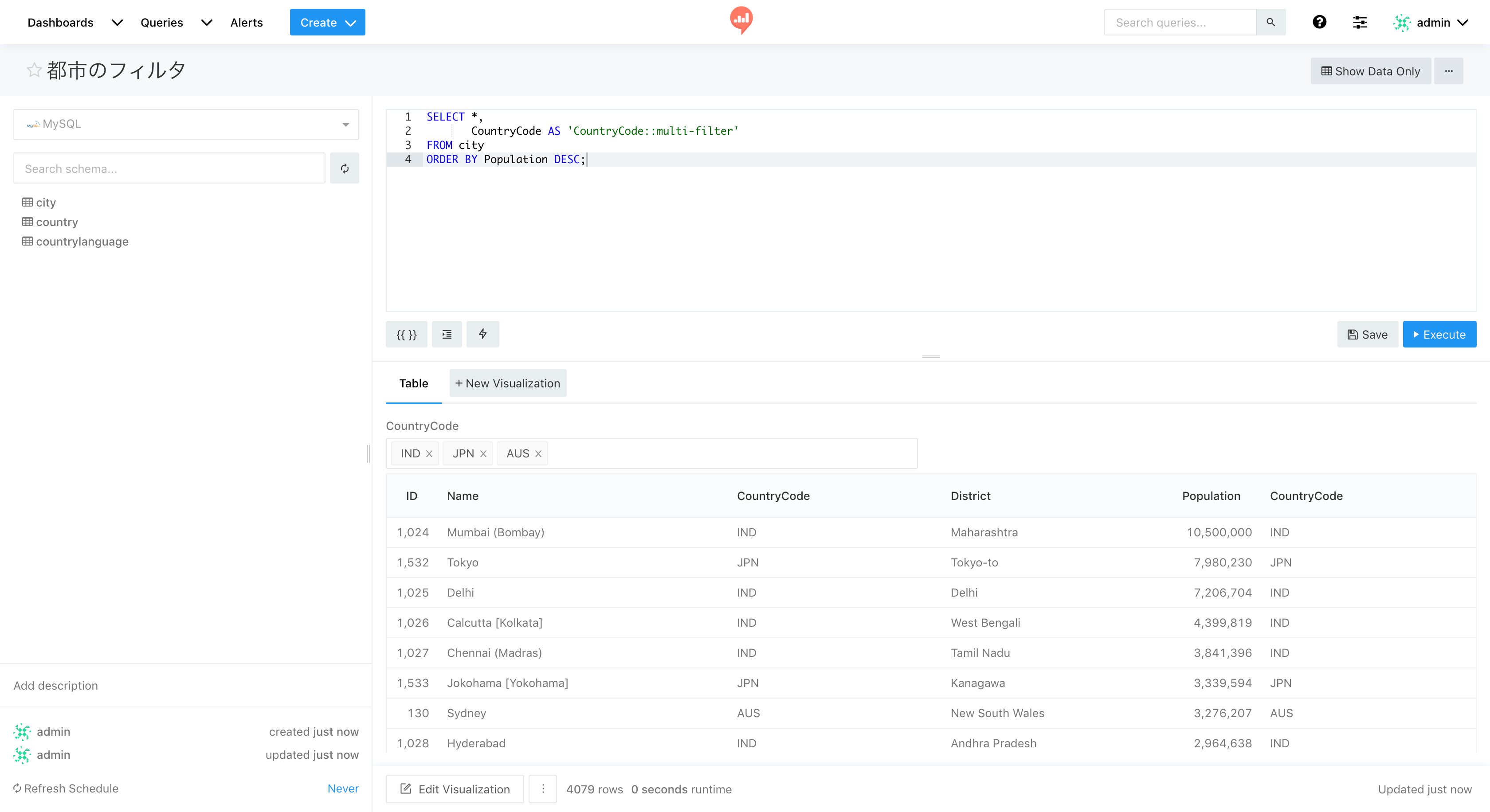
Task: Open the settings sliders icon
Action: (1359, 23)
